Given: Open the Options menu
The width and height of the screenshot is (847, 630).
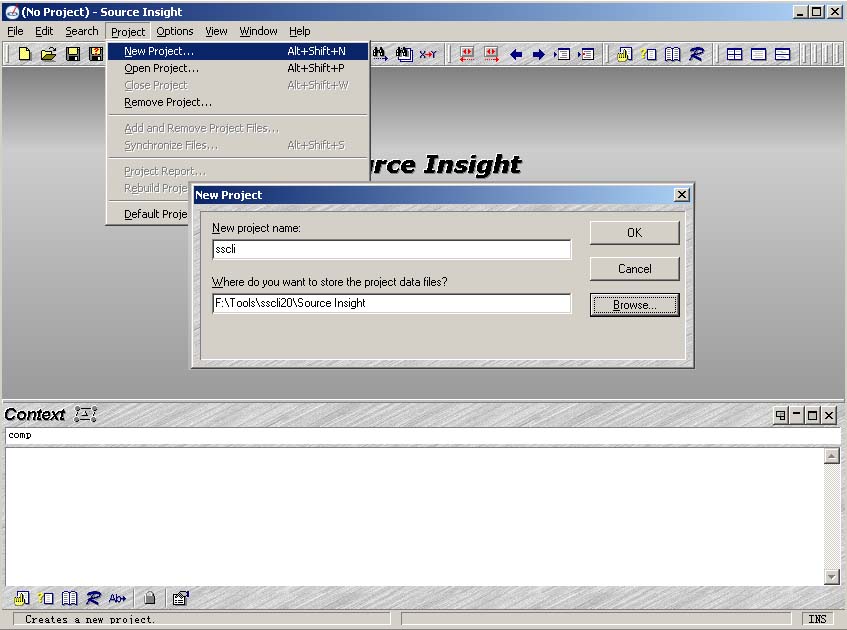Looking at the screenshot, I should [x=174, y=31].
